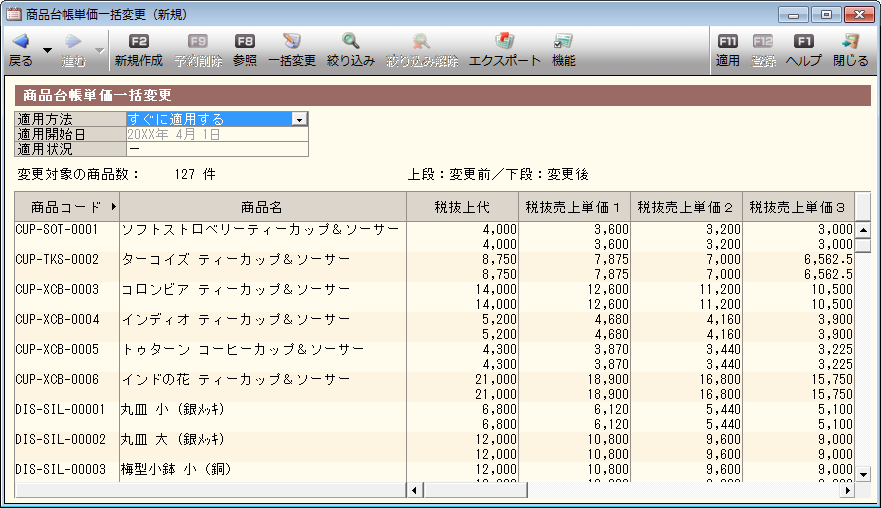Click upper 5,100 value for DIS-SIL-00001
This screenshot has width=881, height=508.
click(x=835, y=409)
